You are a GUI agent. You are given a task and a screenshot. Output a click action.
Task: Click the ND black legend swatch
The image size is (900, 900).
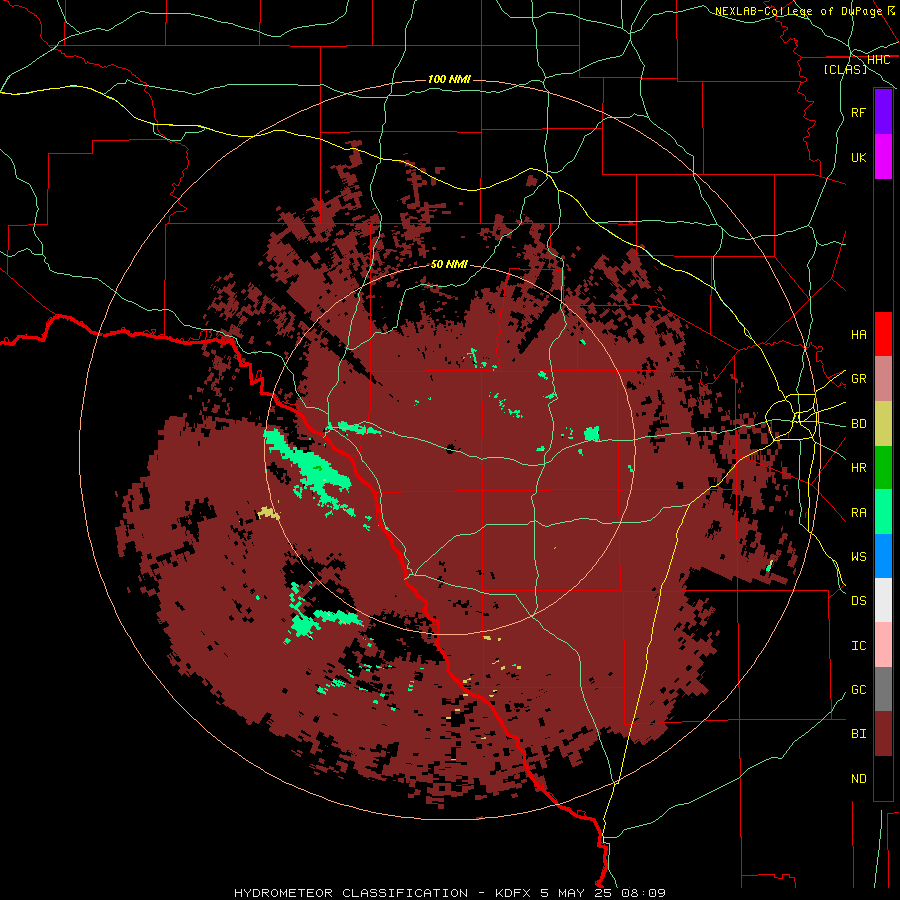coord(883,778)
